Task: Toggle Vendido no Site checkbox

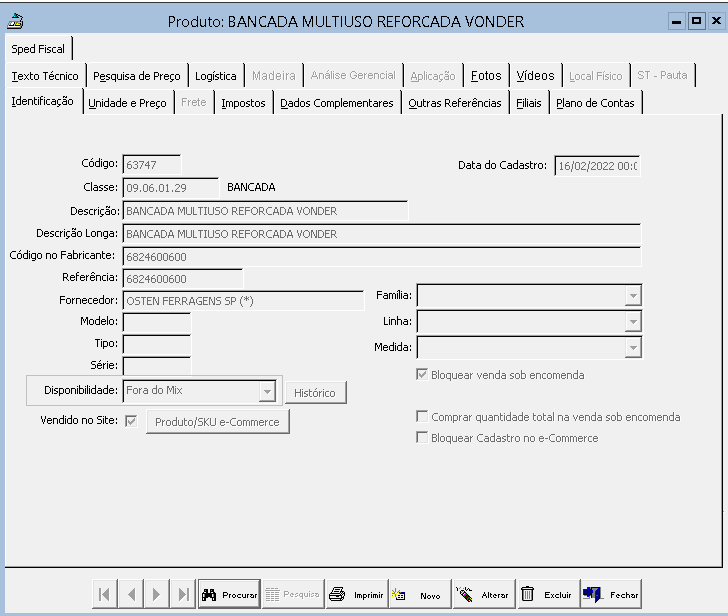Action: coord(131,421)
